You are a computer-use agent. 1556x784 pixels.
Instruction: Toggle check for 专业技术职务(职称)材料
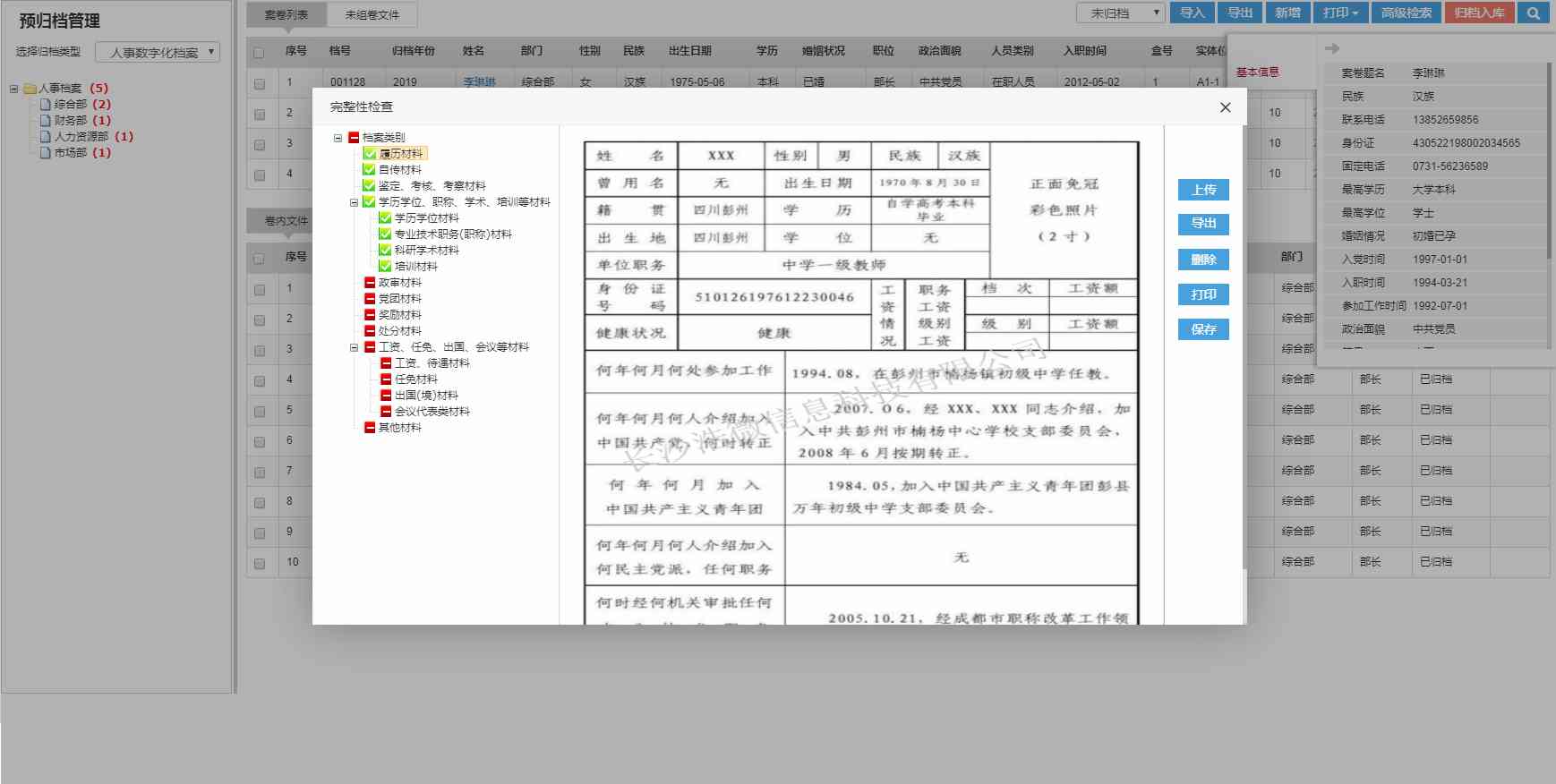(x=385, y=234)
